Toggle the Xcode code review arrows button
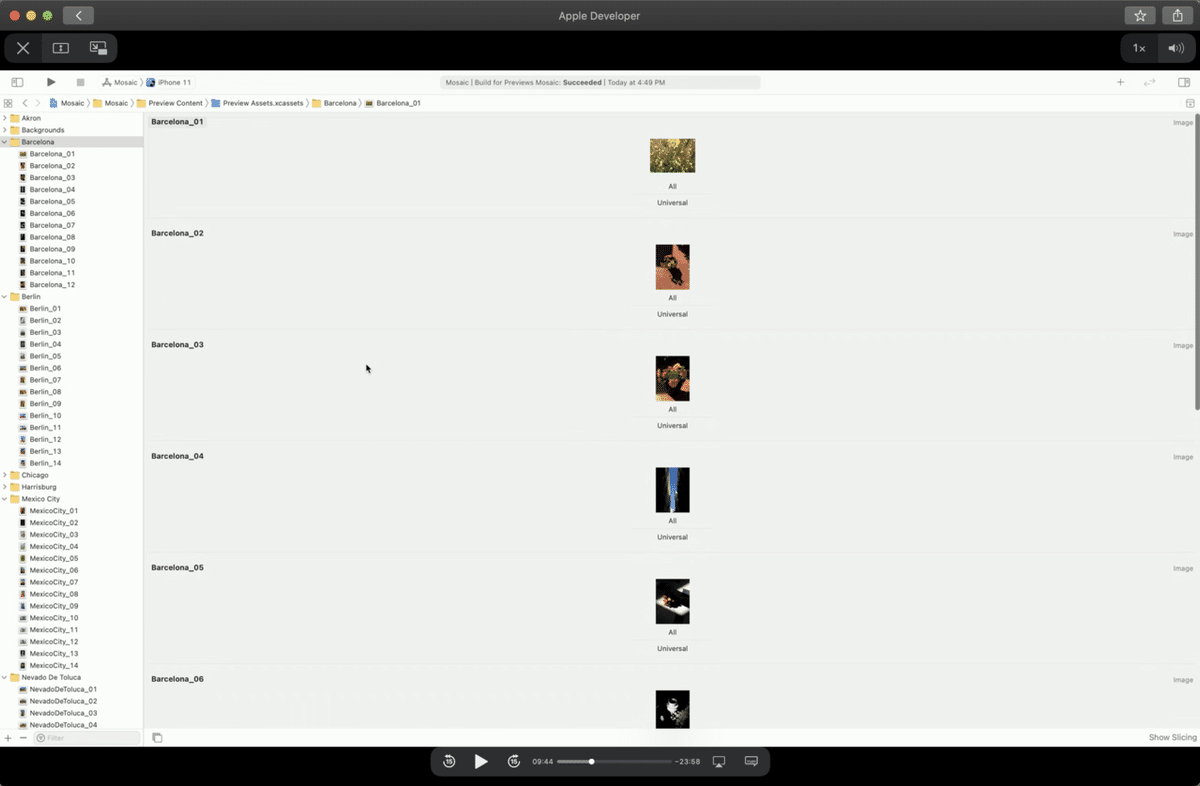1200x786 pixels. coord(1150,82)
